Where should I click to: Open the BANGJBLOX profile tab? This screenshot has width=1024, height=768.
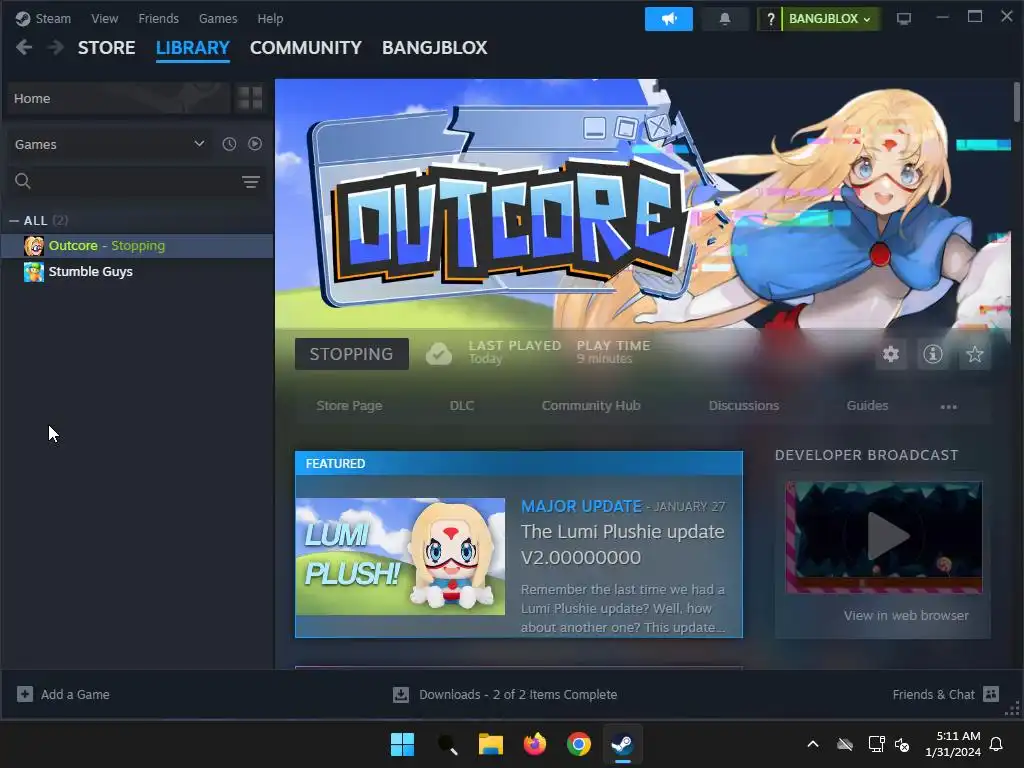pos(434,48)
